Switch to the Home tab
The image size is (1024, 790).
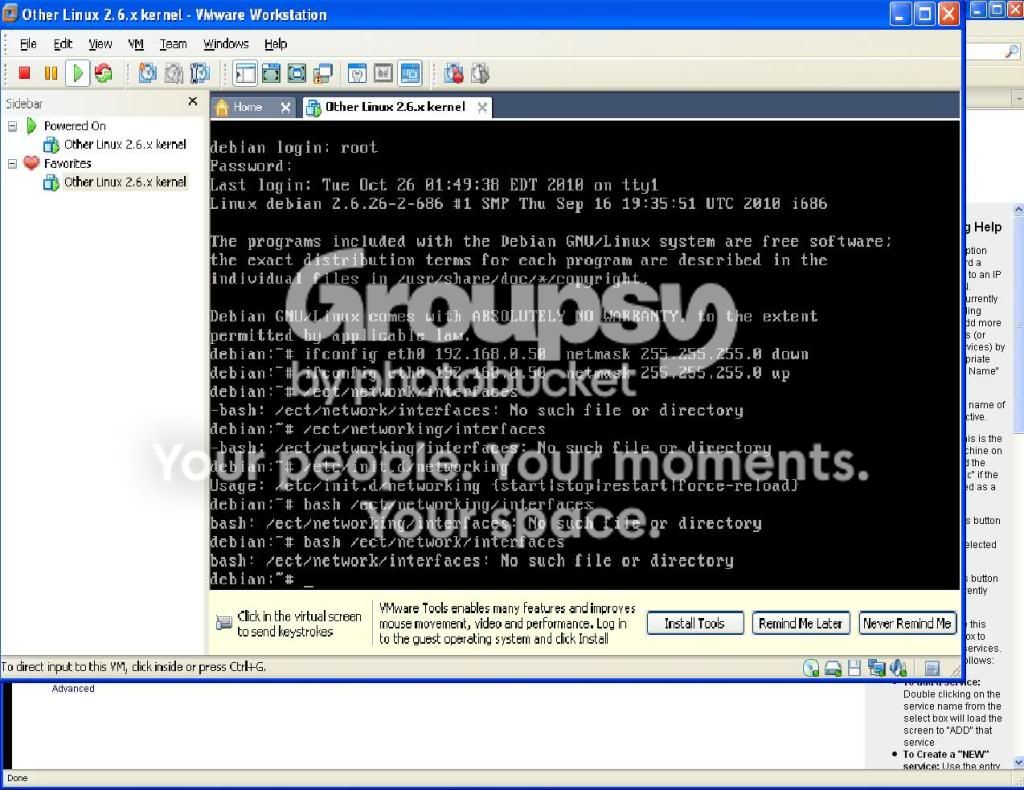(x=247, y=107)
